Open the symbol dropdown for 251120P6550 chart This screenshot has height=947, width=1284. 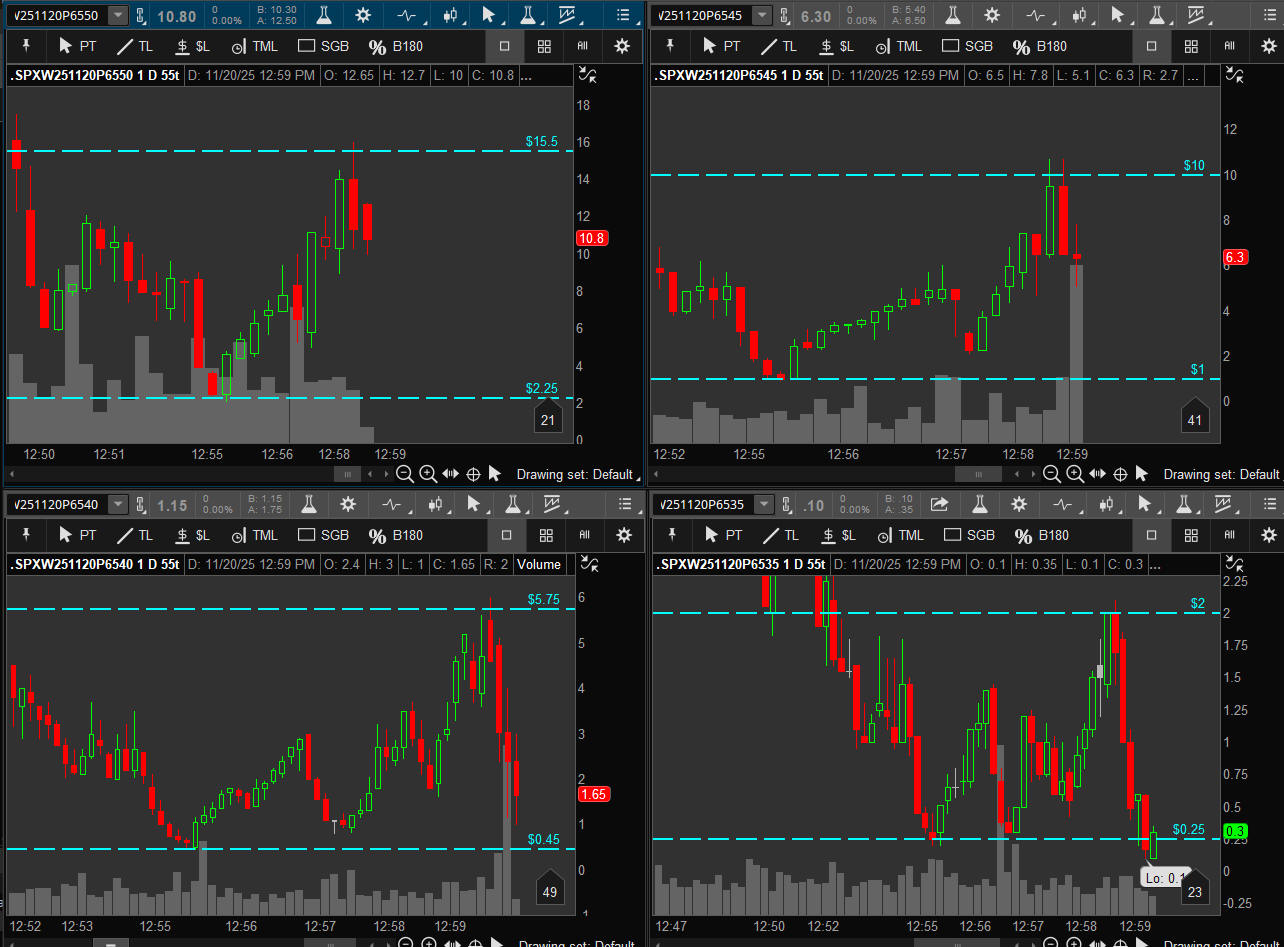(118, 15)
